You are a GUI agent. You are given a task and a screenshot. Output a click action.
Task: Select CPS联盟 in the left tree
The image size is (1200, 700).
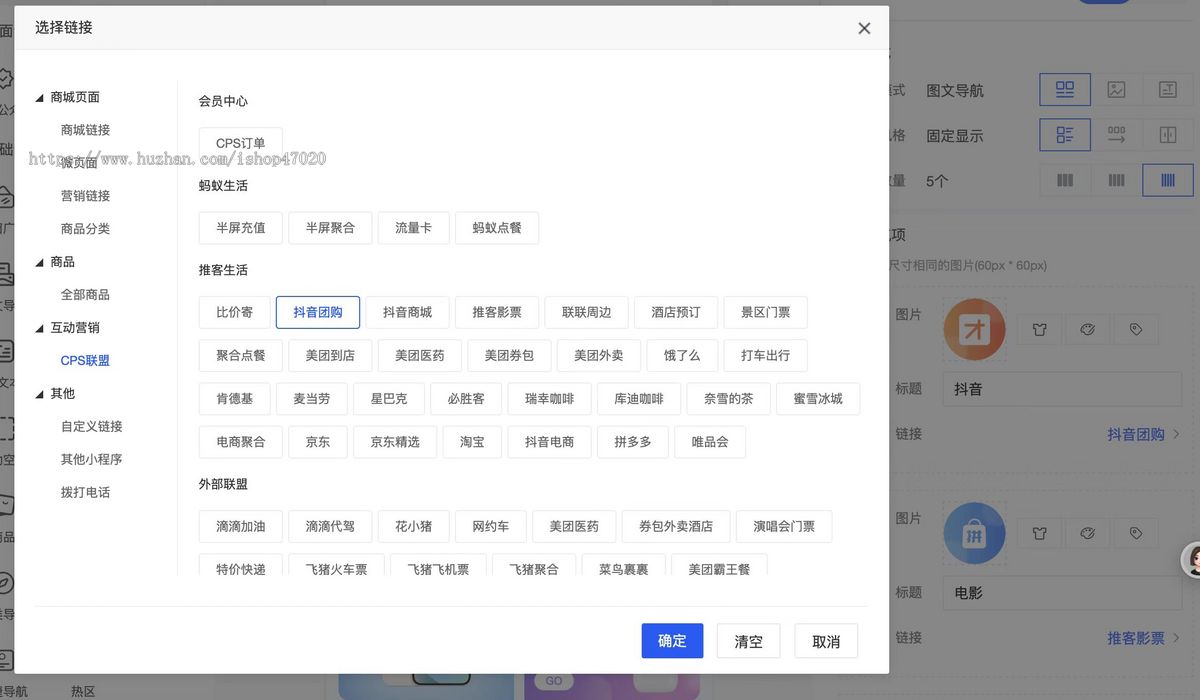pyautogui.click(x=85, y=360)
